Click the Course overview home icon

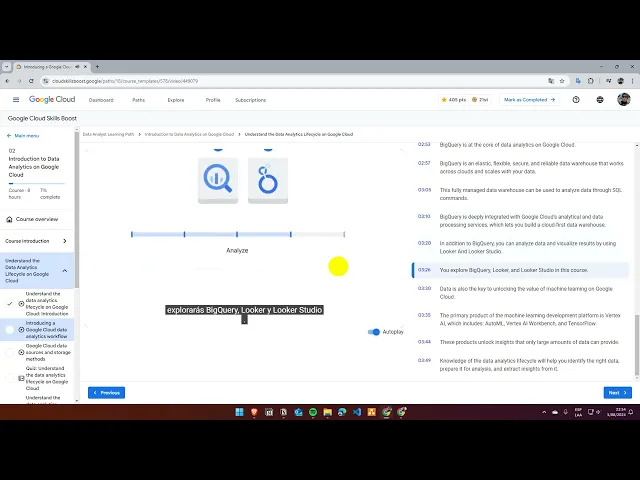(9, 219)
